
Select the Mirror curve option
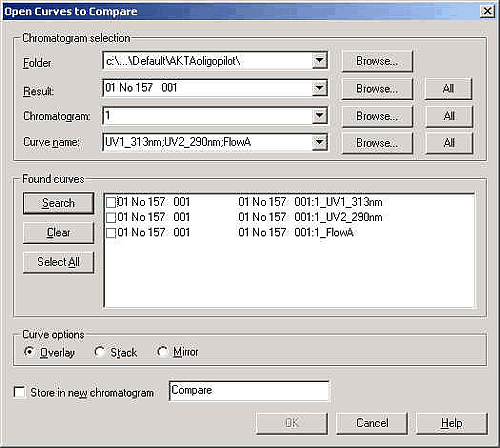point(162,352)
